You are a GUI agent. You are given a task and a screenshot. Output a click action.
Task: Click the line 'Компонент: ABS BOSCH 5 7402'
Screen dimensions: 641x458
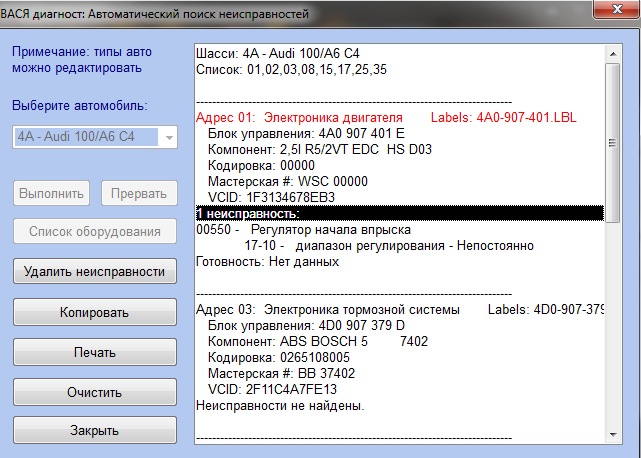pyautogui.click(x=318, y=341)
